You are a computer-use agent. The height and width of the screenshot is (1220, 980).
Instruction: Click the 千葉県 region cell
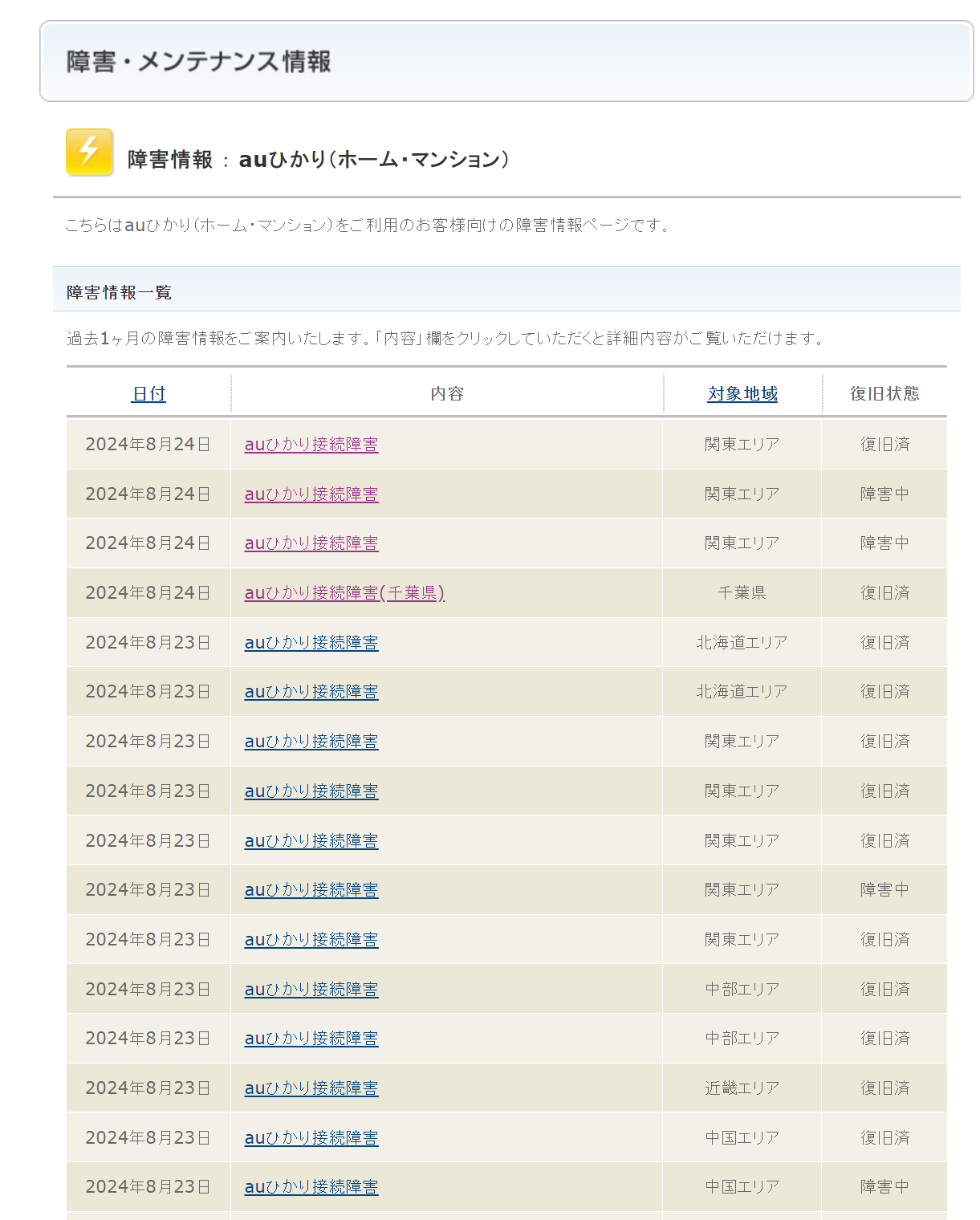click(742, 592)
